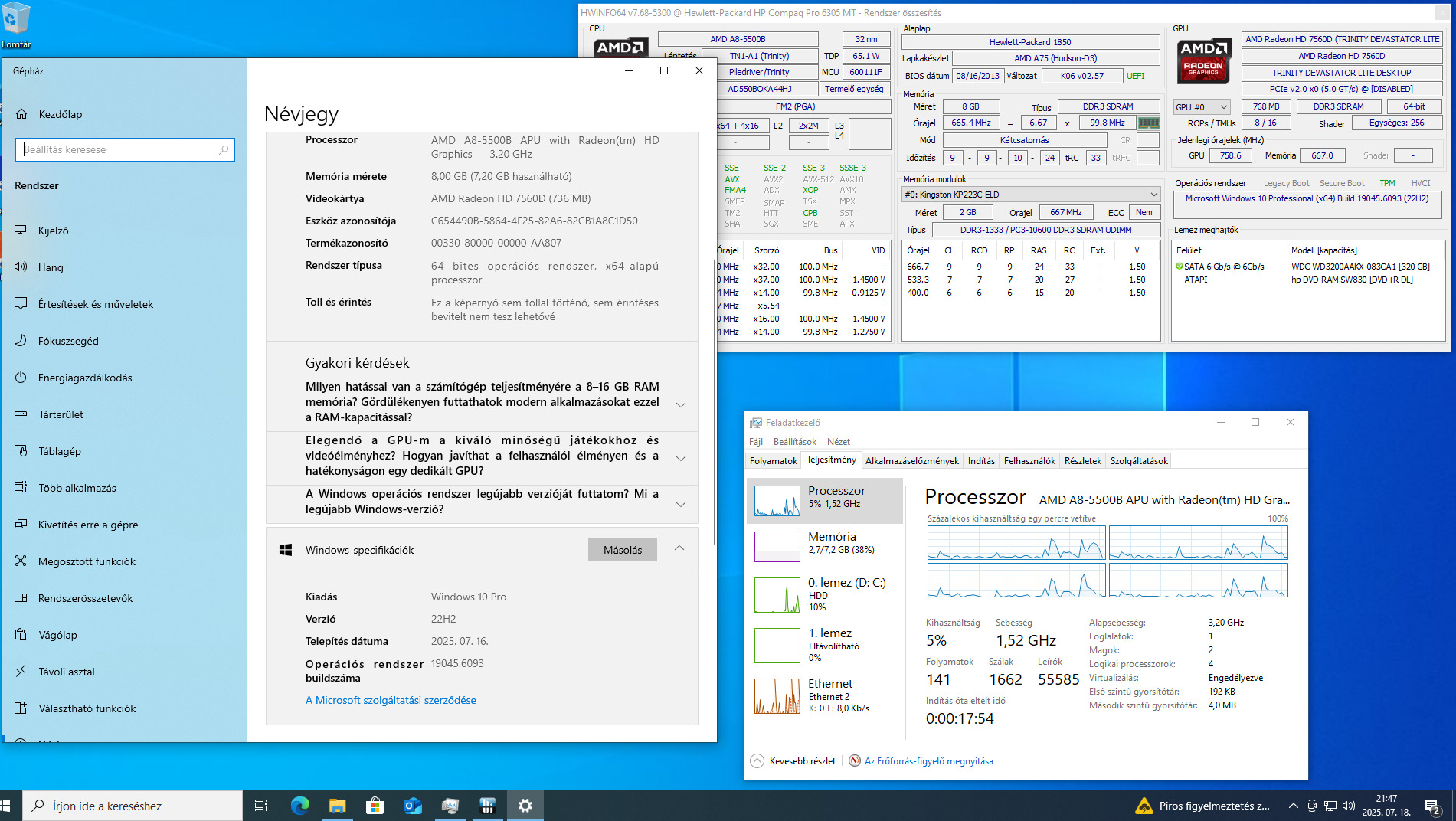Image resolution: width=1456 pixels, height=821 pixels.
Task: Open Lomtár recycle bin on desktop
Action: pos(16,25)
